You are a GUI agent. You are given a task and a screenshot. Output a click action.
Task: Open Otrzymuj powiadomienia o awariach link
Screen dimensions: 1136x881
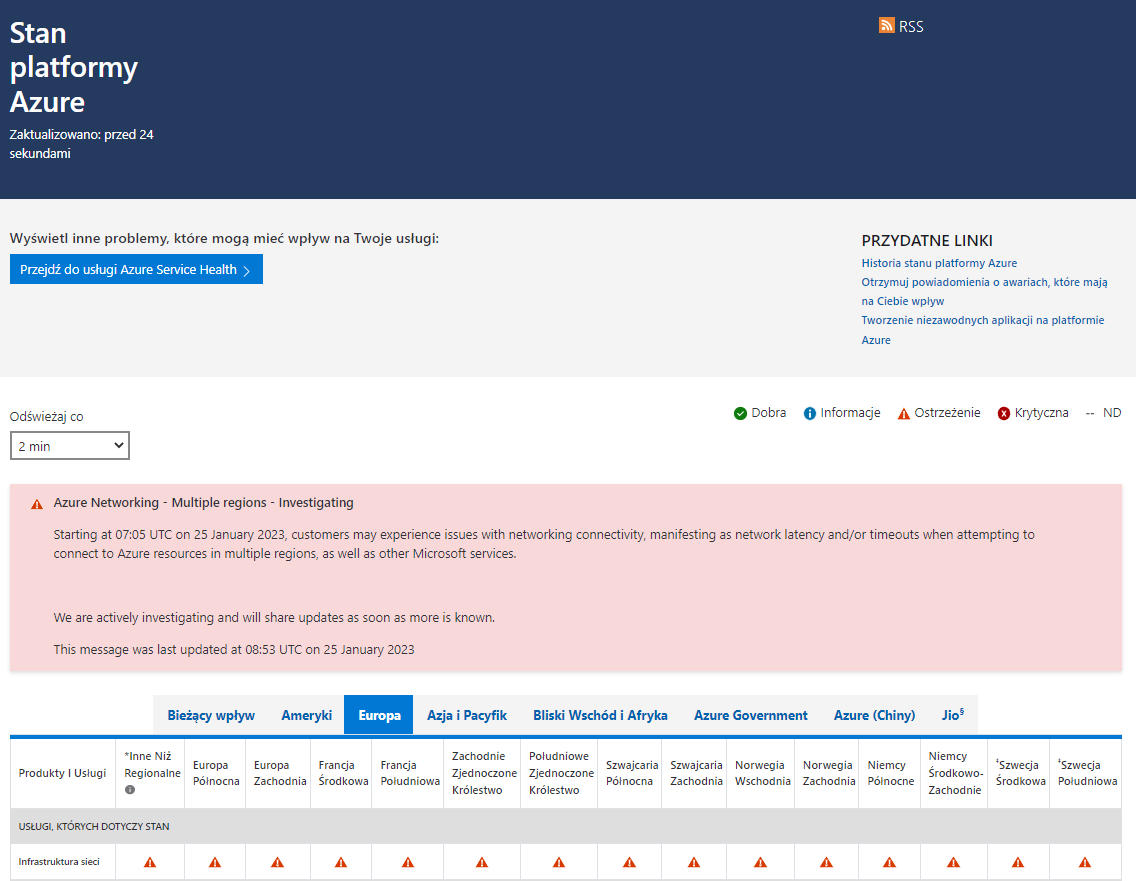coord(984,282)
